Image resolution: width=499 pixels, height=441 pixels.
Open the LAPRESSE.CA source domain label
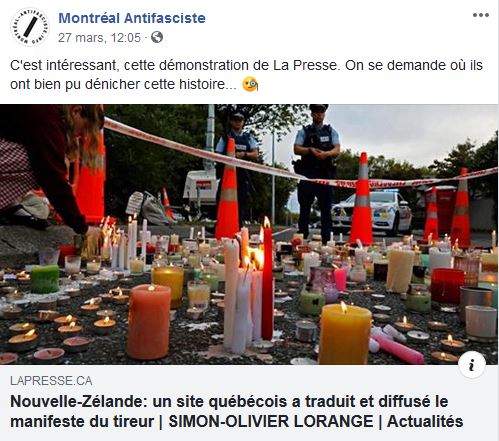[x=51, y=381]
